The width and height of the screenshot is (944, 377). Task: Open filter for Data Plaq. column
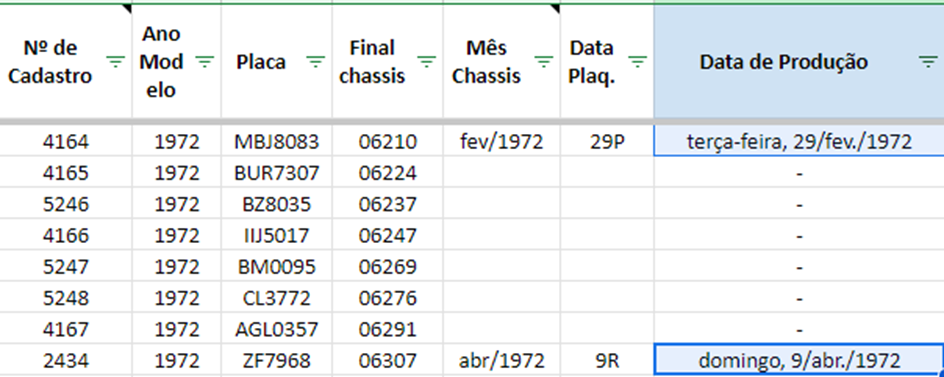click(638, 61)
